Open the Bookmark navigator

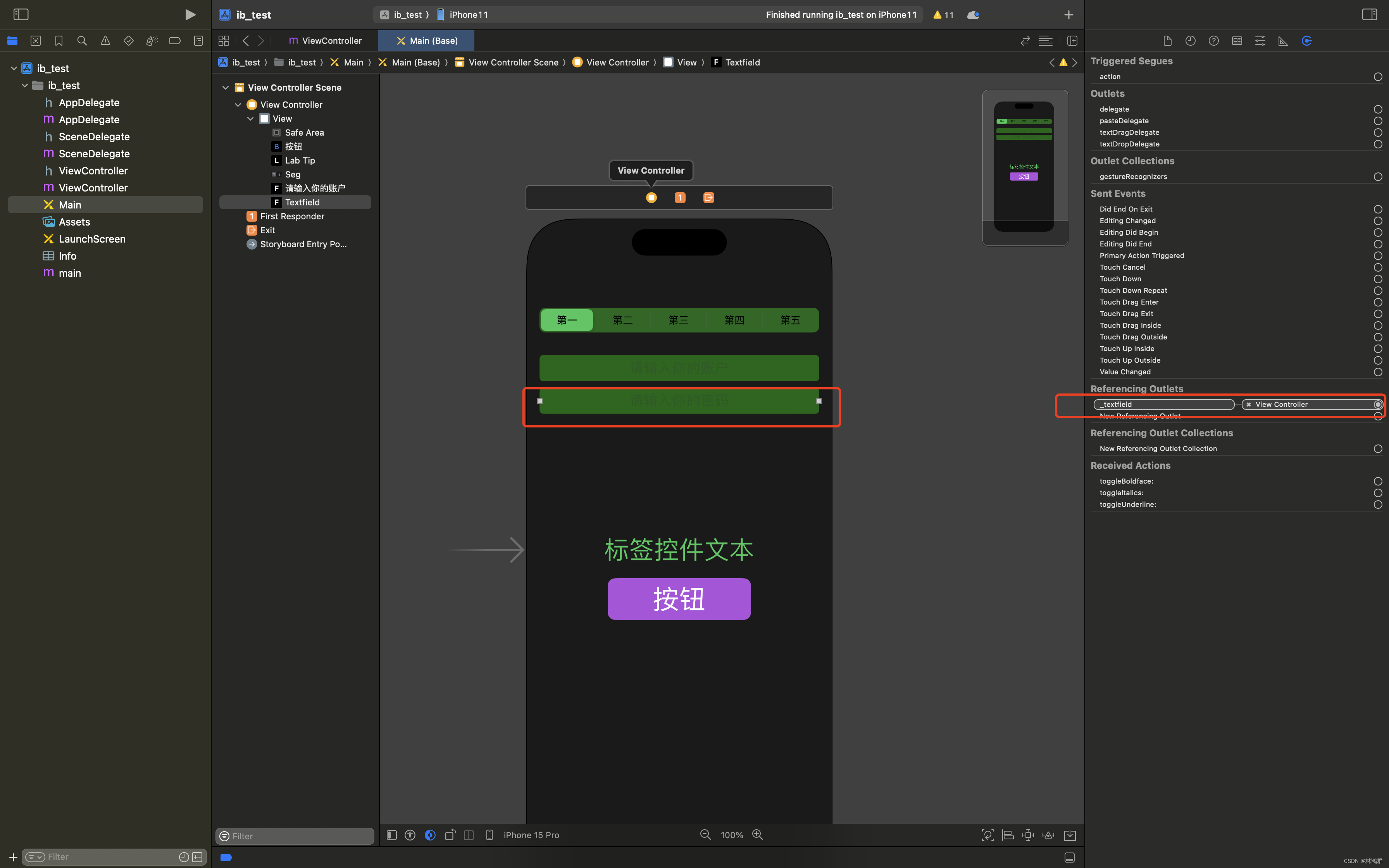(59, 41)
